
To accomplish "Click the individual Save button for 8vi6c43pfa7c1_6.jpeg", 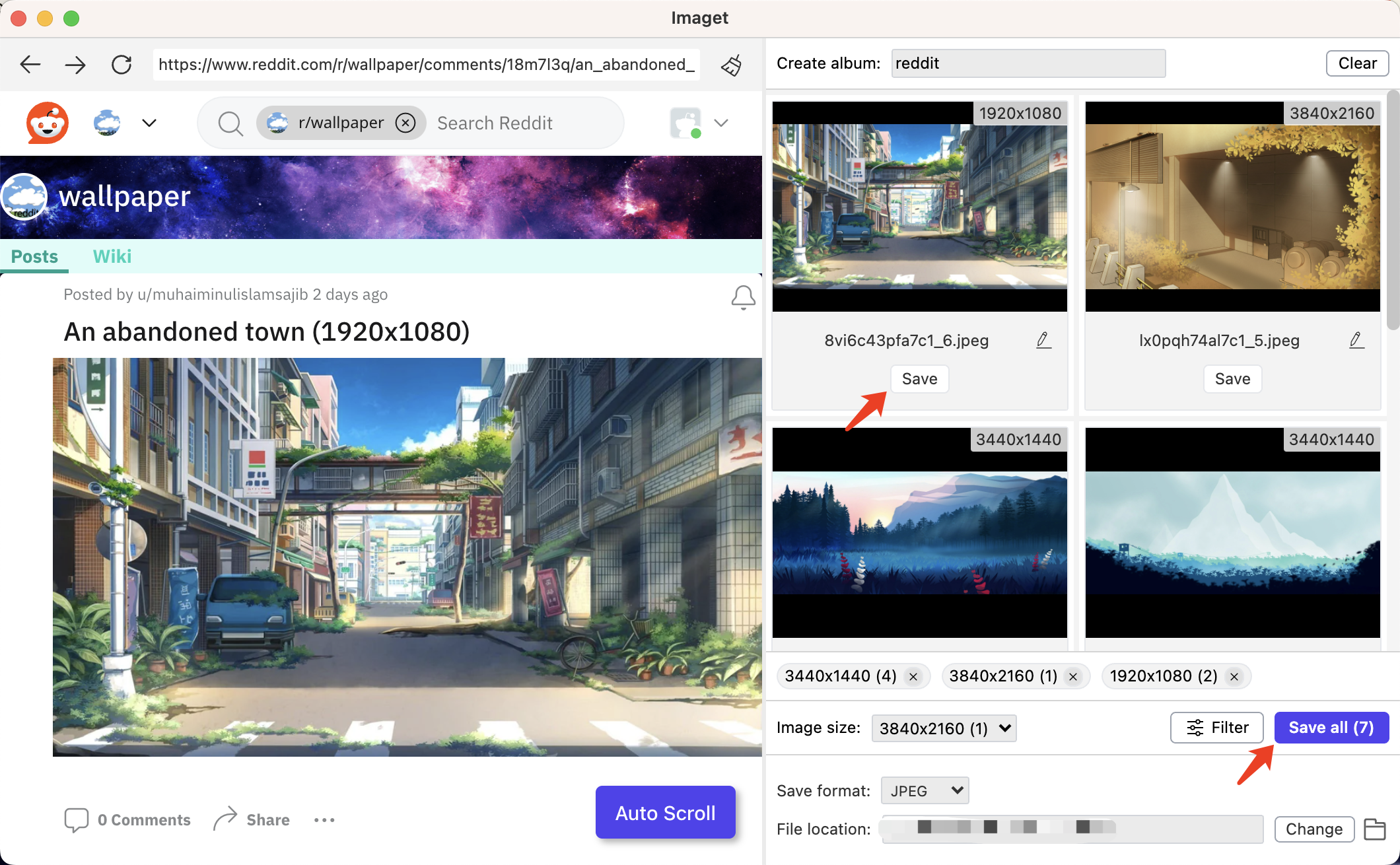I will click(920, 378).
